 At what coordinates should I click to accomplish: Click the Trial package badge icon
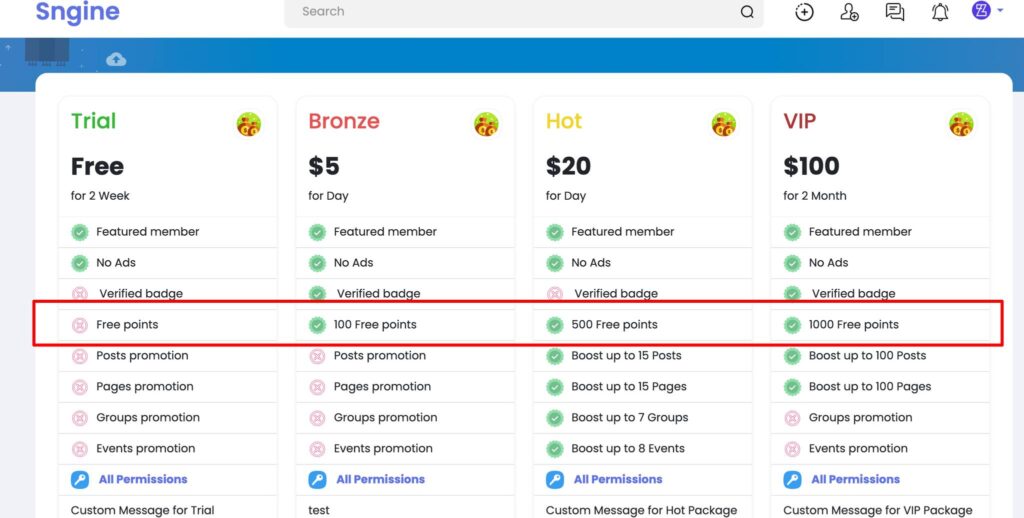tap(248, 124)
